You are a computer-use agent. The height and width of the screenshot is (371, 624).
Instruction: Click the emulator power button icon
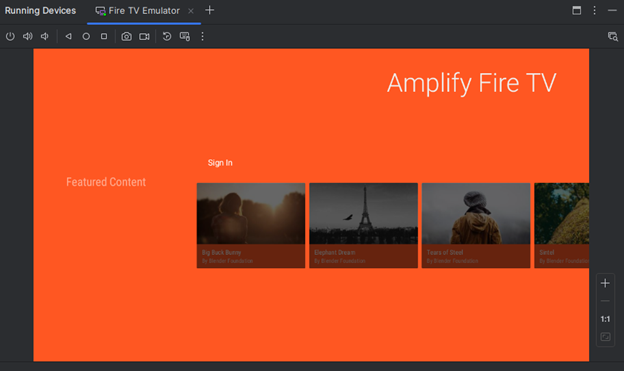tap(10, 37)
